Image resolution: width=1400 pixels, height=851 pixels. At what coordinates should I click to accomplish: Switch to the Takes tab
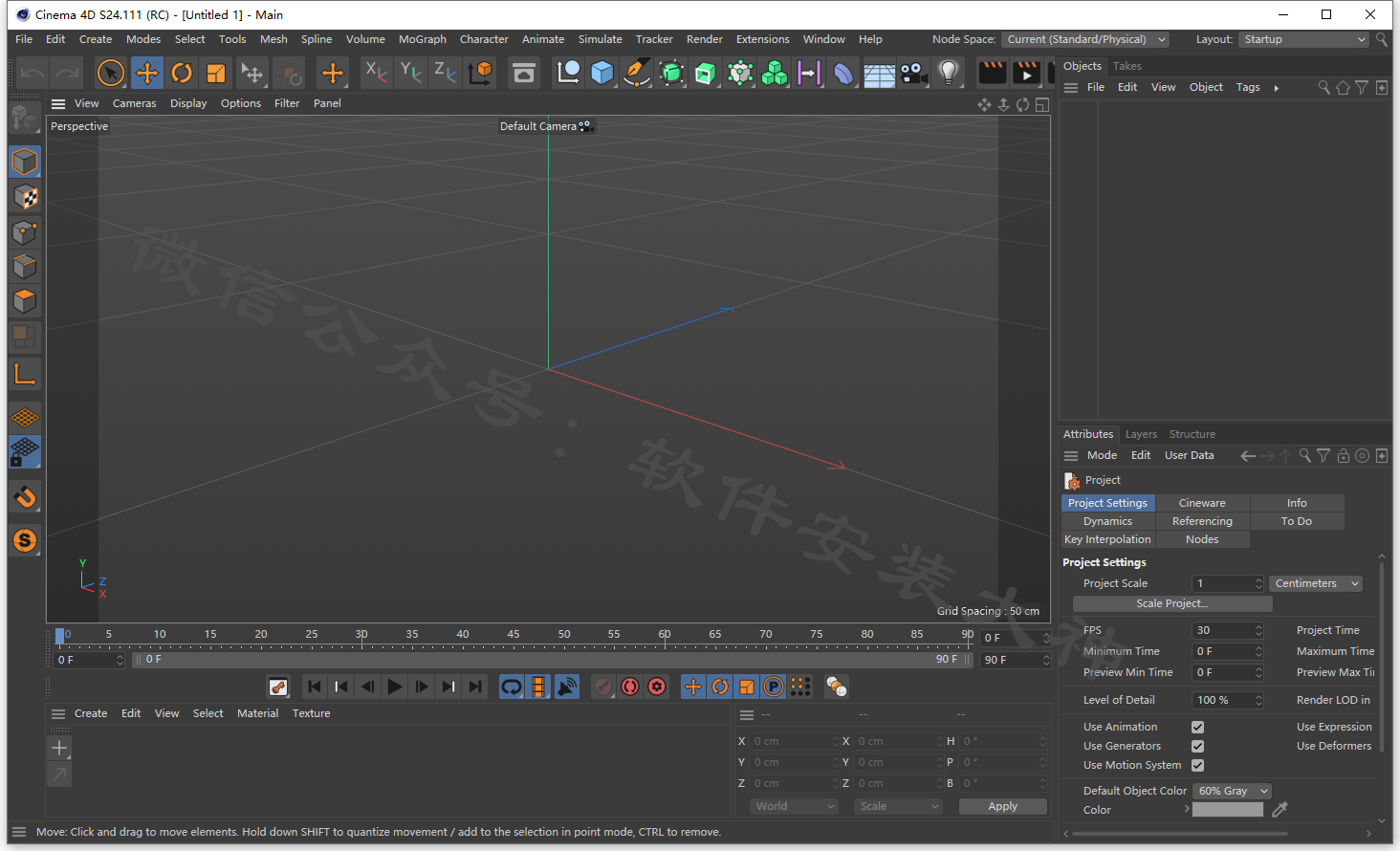click(1127, 66)
